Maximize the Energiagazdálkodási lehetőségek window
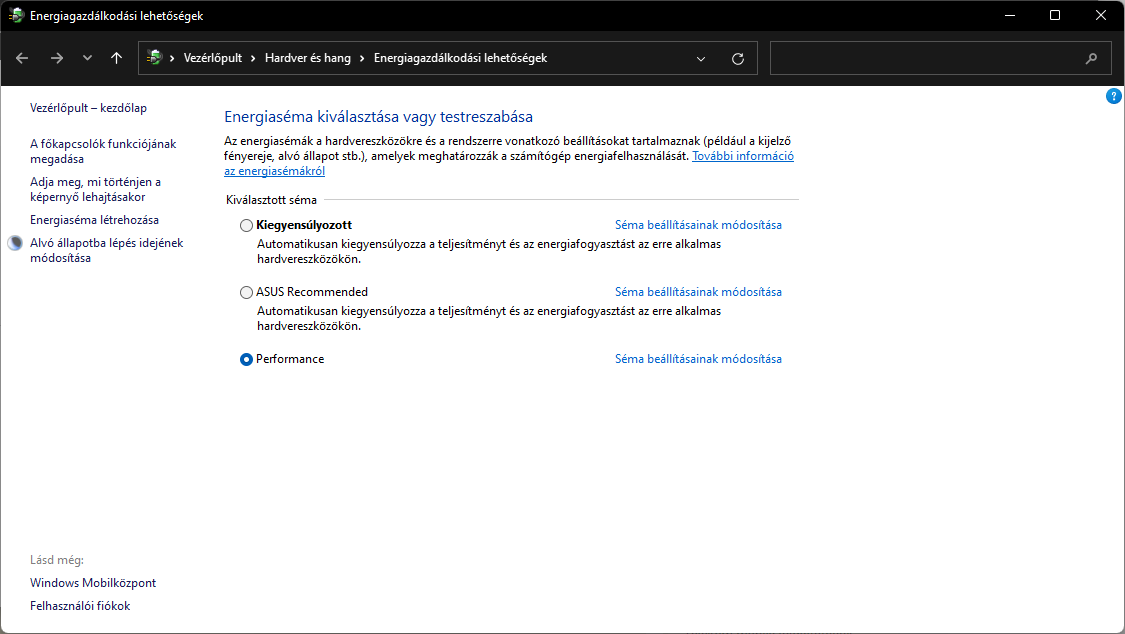The image size is (1125, 634). coord(1055,15)
